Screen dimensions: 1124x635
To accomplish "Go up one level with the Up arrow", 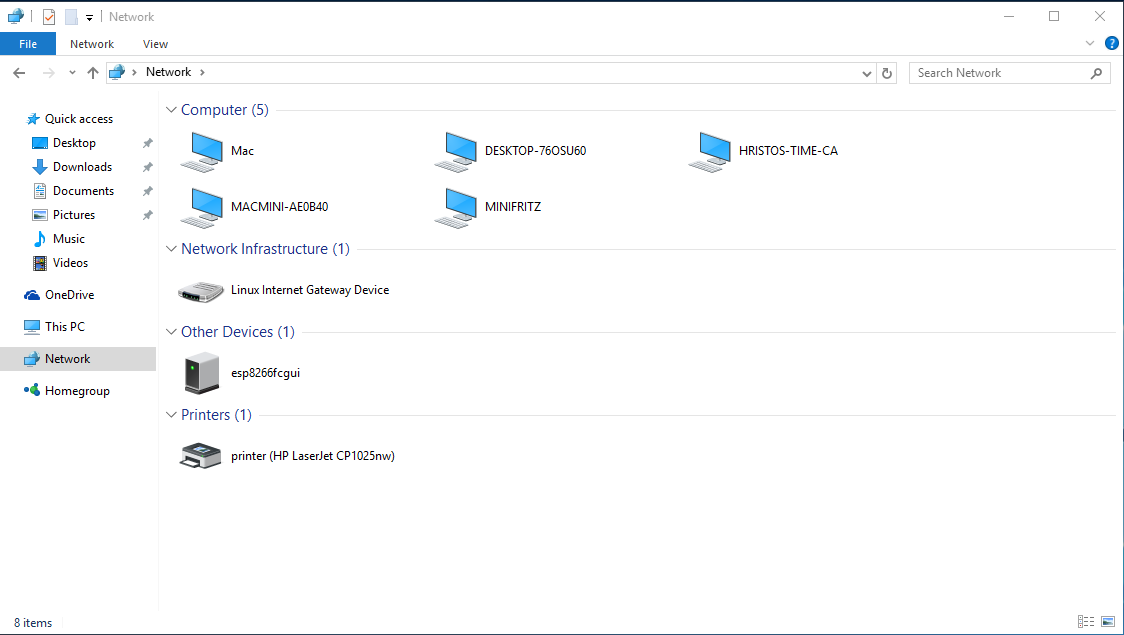I will (92, 72).
